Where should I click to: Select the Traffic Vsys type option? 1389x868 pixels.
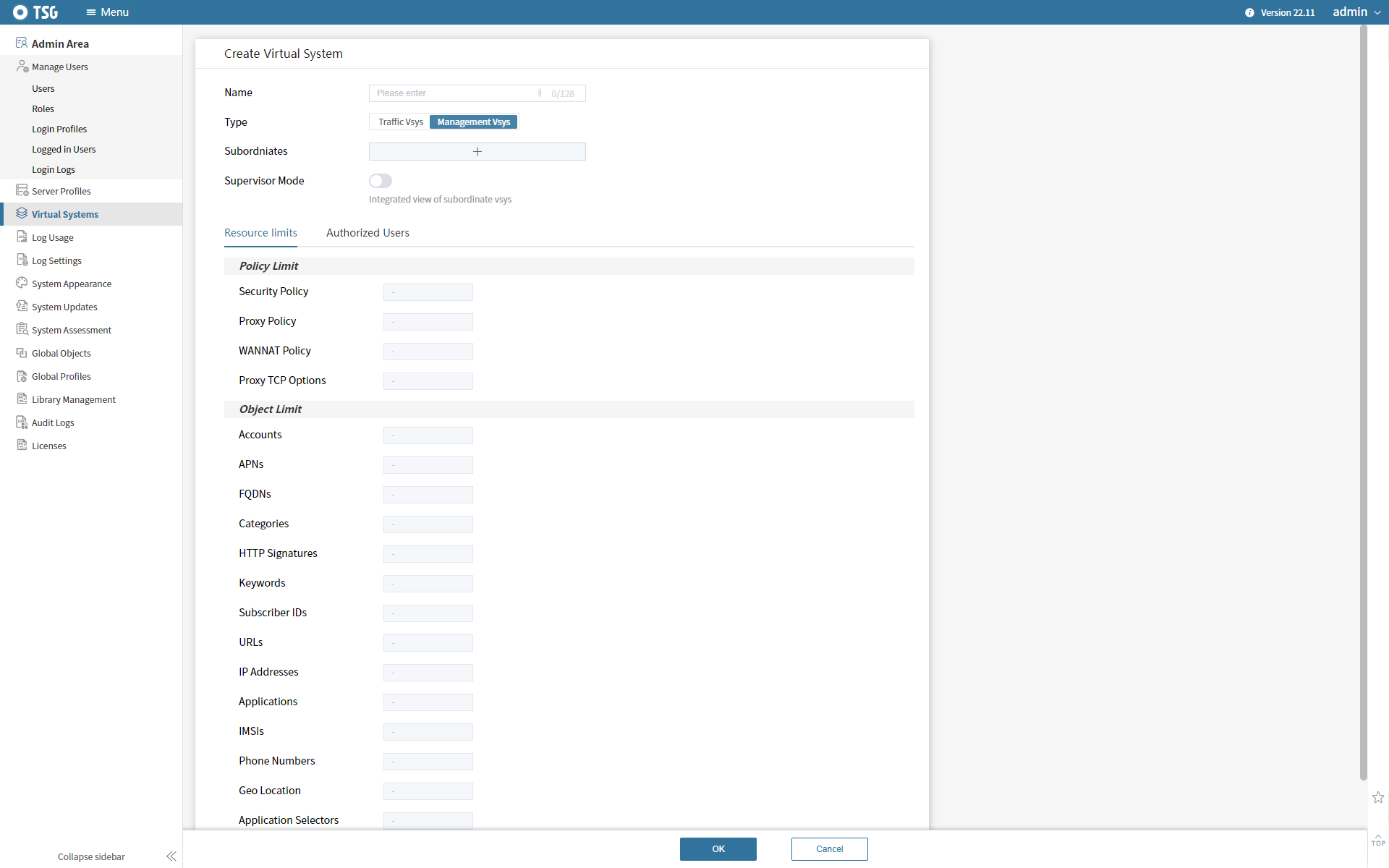tap(400, 122)
